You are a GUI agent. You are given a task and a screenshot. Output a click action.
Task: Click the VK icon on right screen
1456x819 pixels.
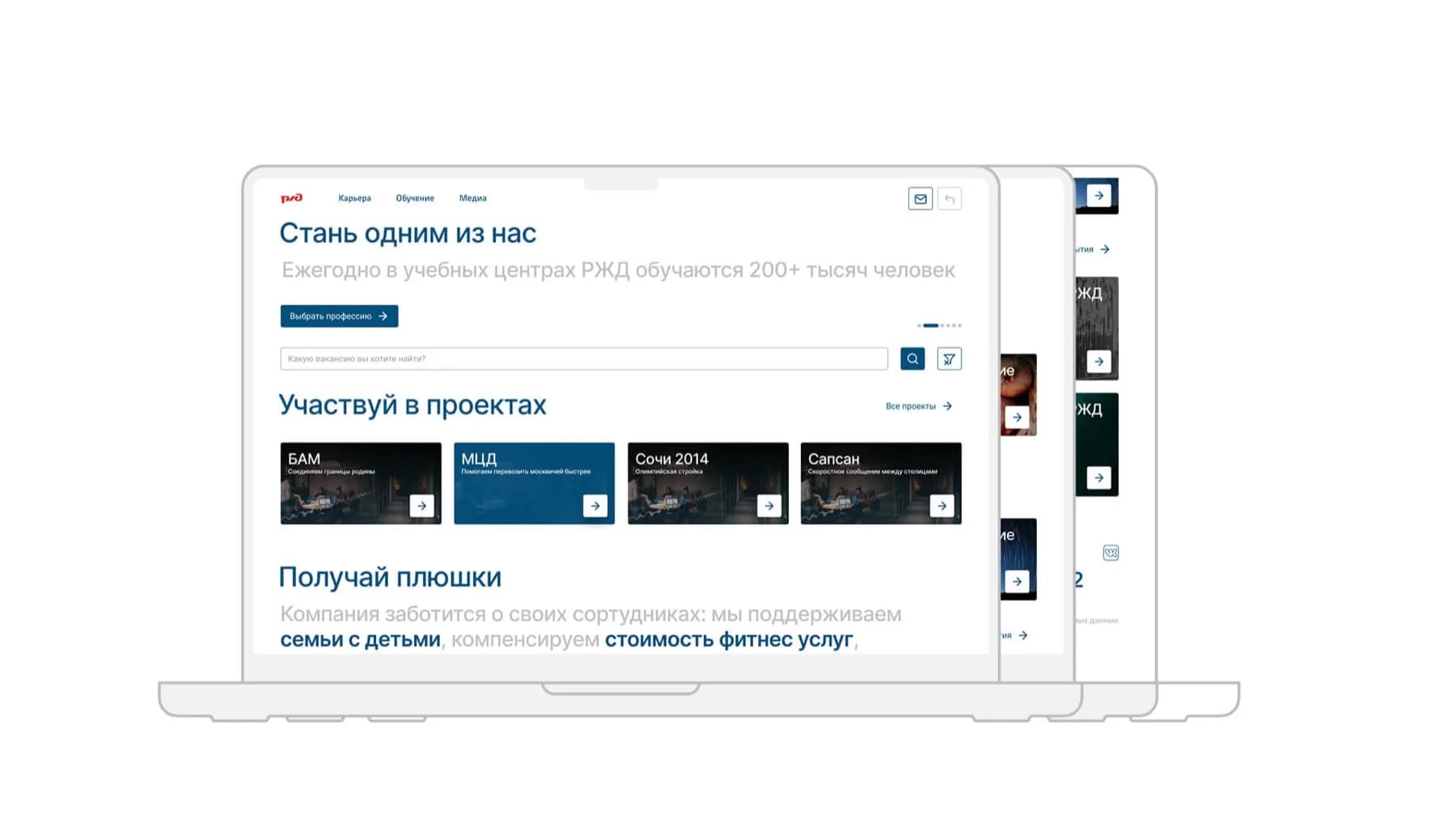[1111, 553]
